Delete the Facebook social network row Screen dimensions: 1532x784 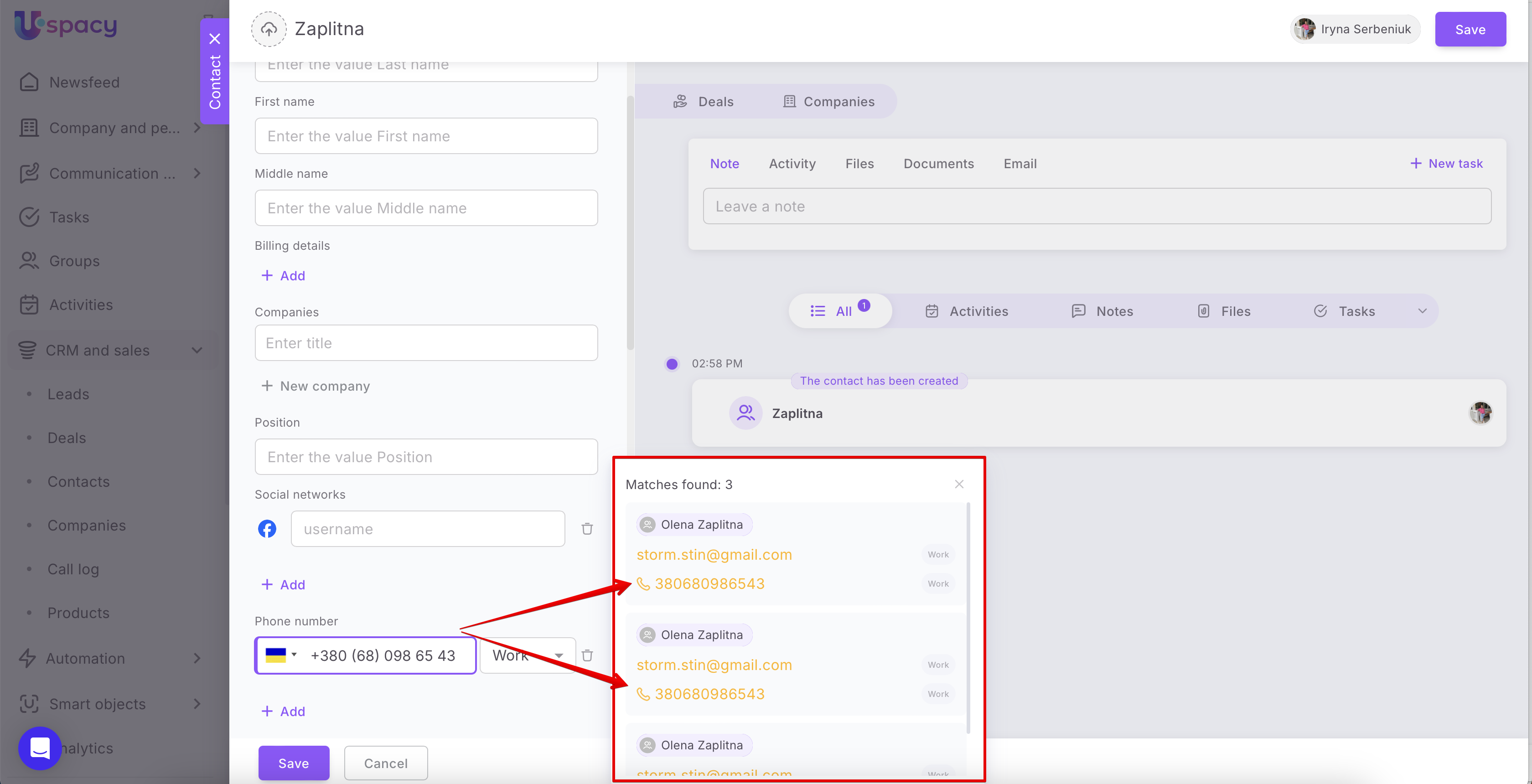pos(587,528)
